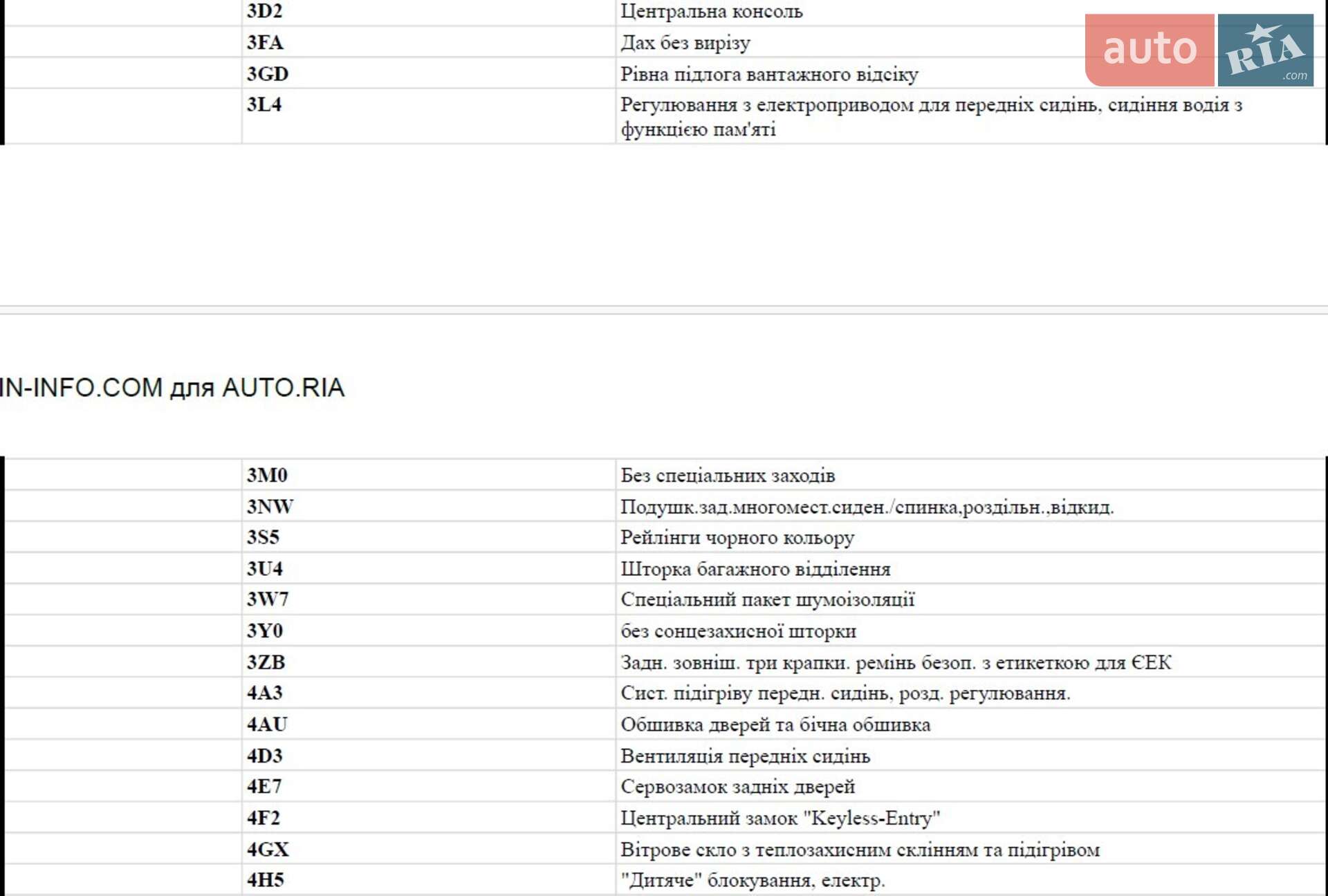The image size is (1328, 896).
Task: Click the code 4E7
Action: click(264, 787)
